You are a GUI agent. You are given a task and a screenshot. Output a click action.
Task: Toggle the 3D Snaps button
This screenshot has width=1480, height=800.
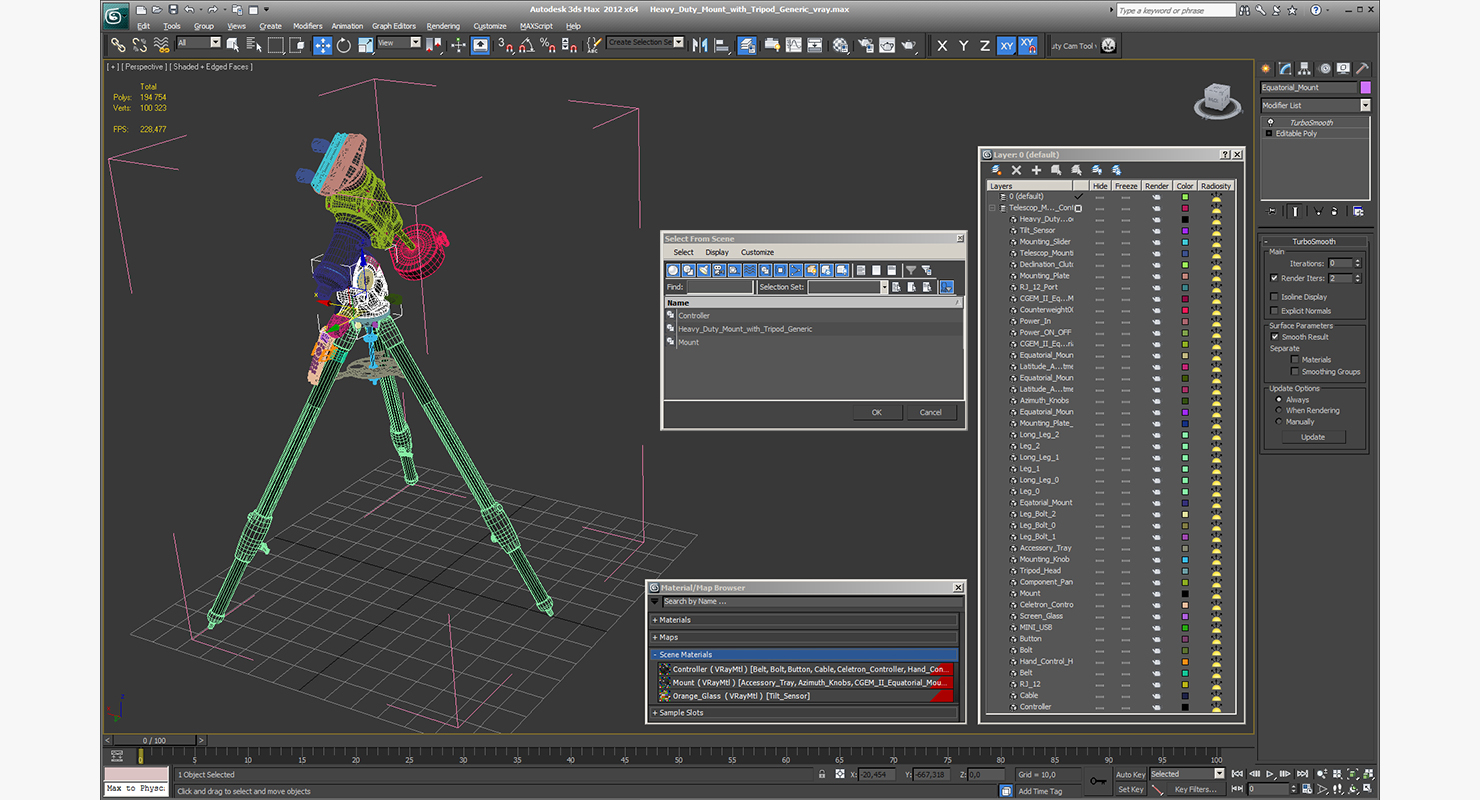coord(505,45)
